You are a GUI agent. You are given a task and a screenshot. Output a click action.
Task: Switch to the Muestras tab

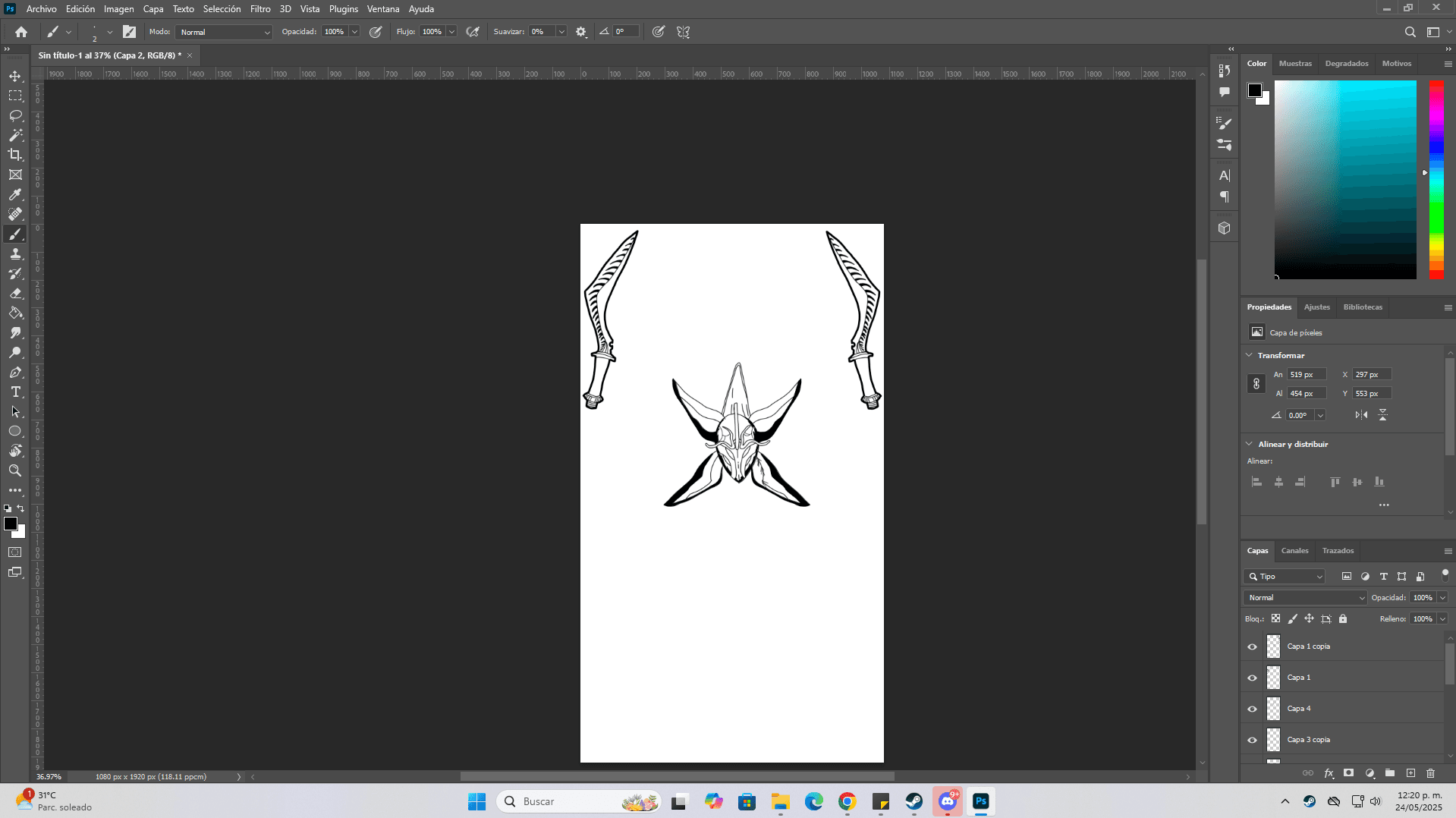coord(1294,64)
